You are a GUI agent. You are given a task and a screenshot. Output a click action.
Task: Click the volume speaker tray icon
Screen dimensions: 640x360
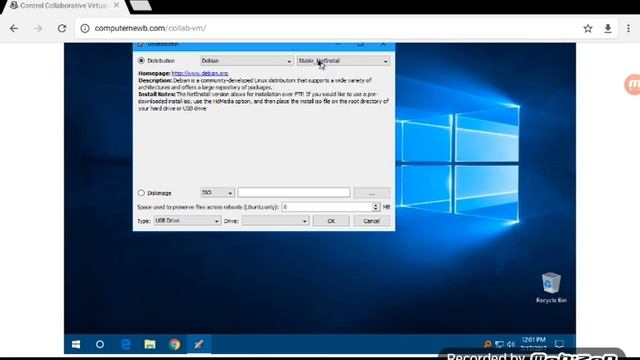coord(511,344)
